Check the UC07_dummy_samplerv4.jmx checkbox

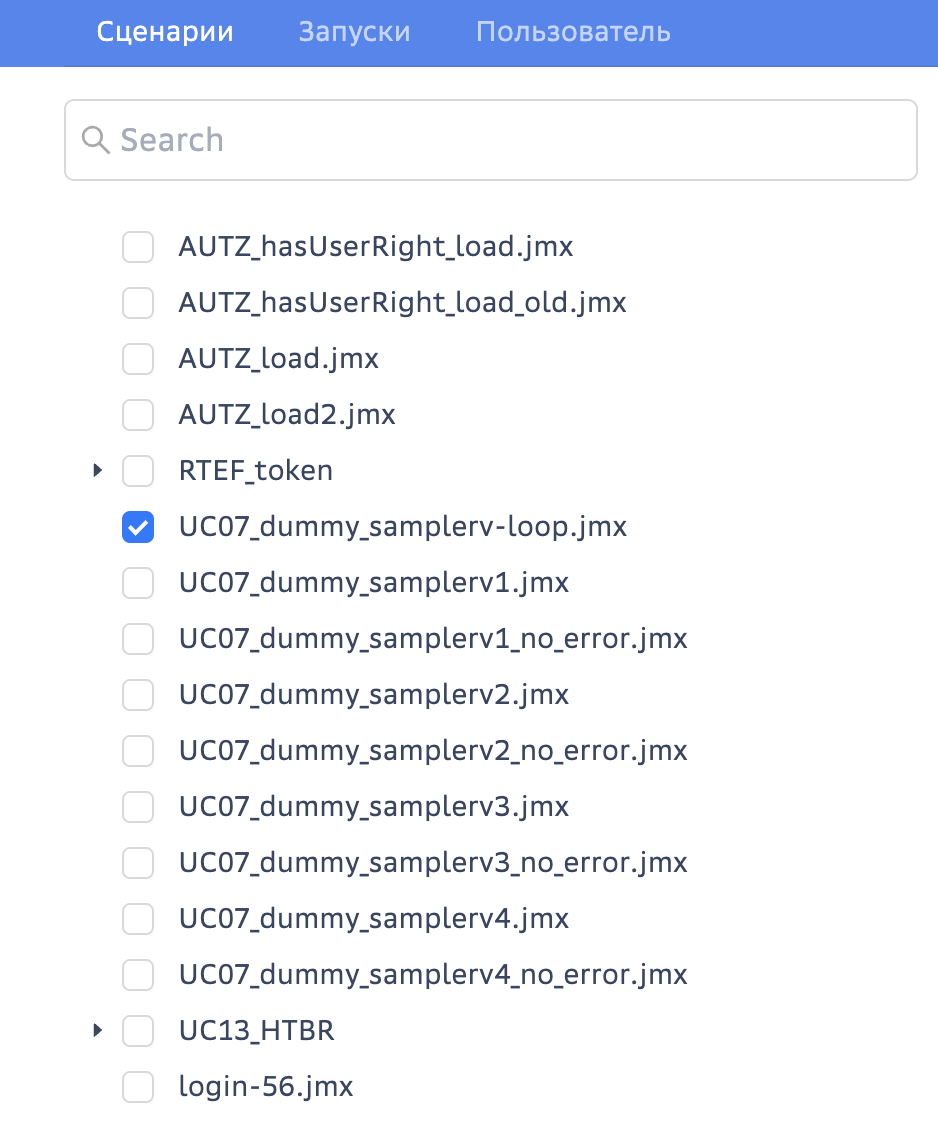click(138, 918)
